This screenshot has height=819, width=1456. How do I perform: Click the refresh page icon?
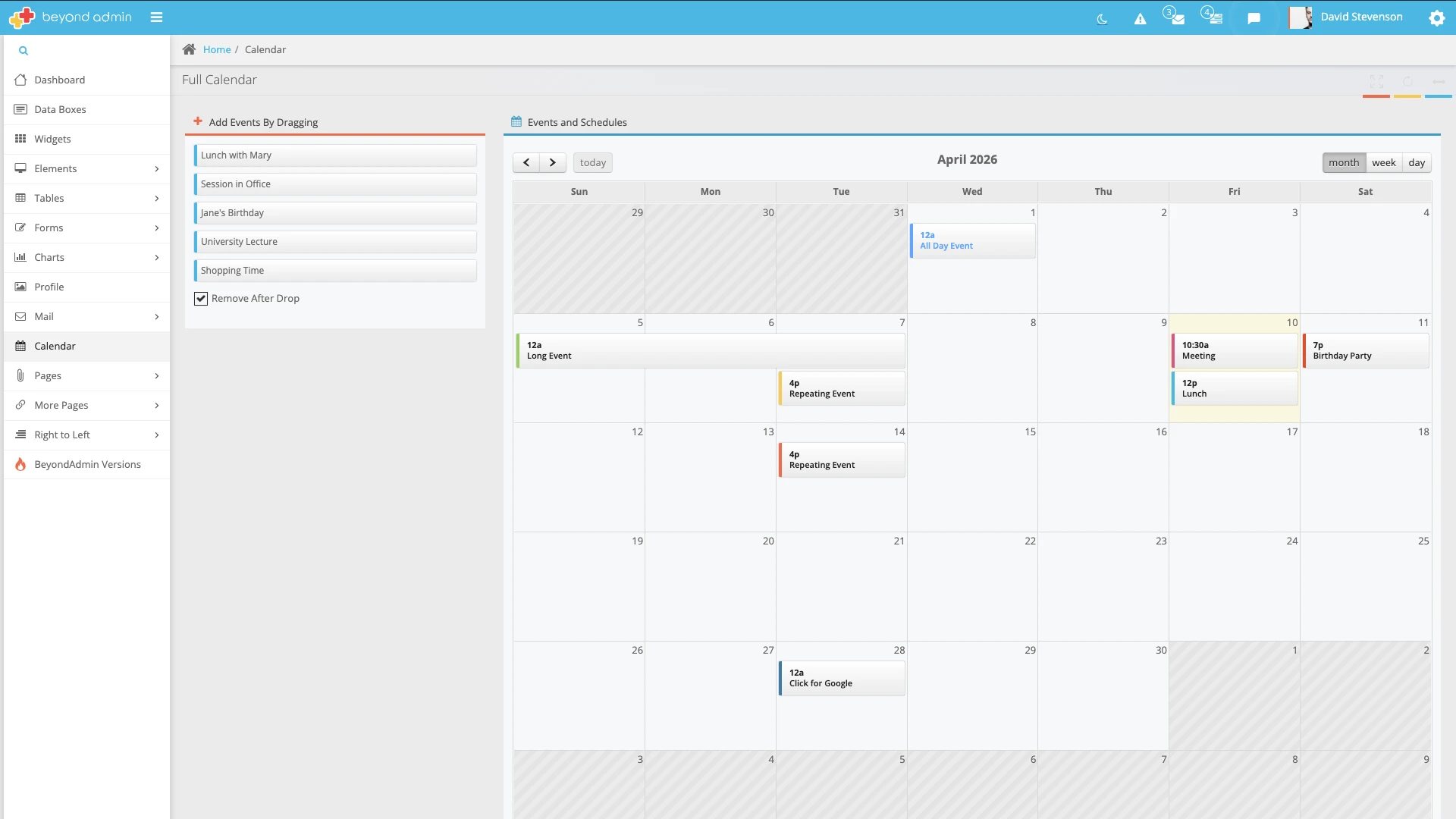(1407, 81)
